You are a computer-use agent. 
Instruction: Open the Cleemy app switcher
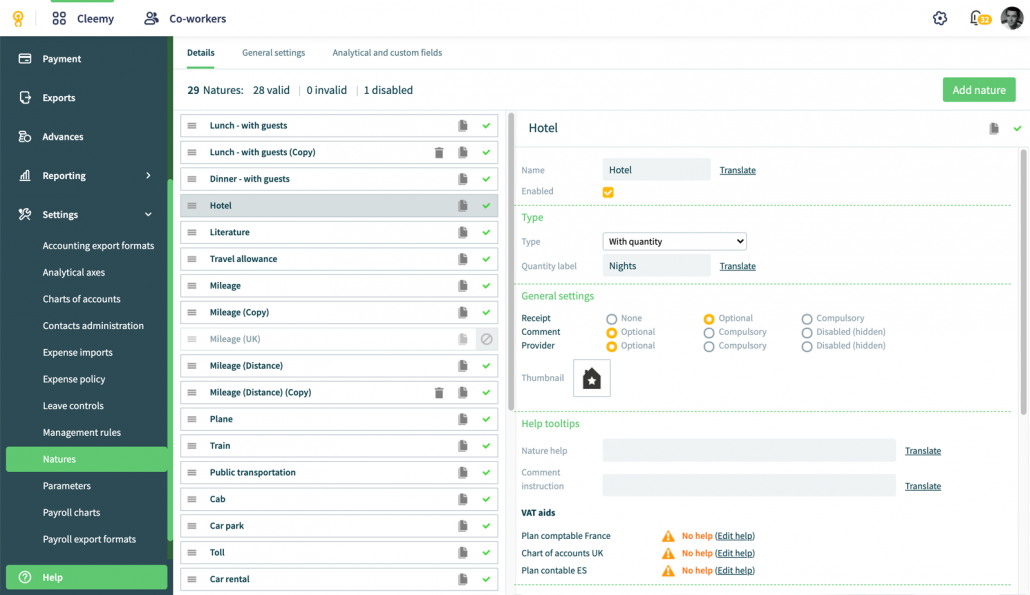point(83,18)
